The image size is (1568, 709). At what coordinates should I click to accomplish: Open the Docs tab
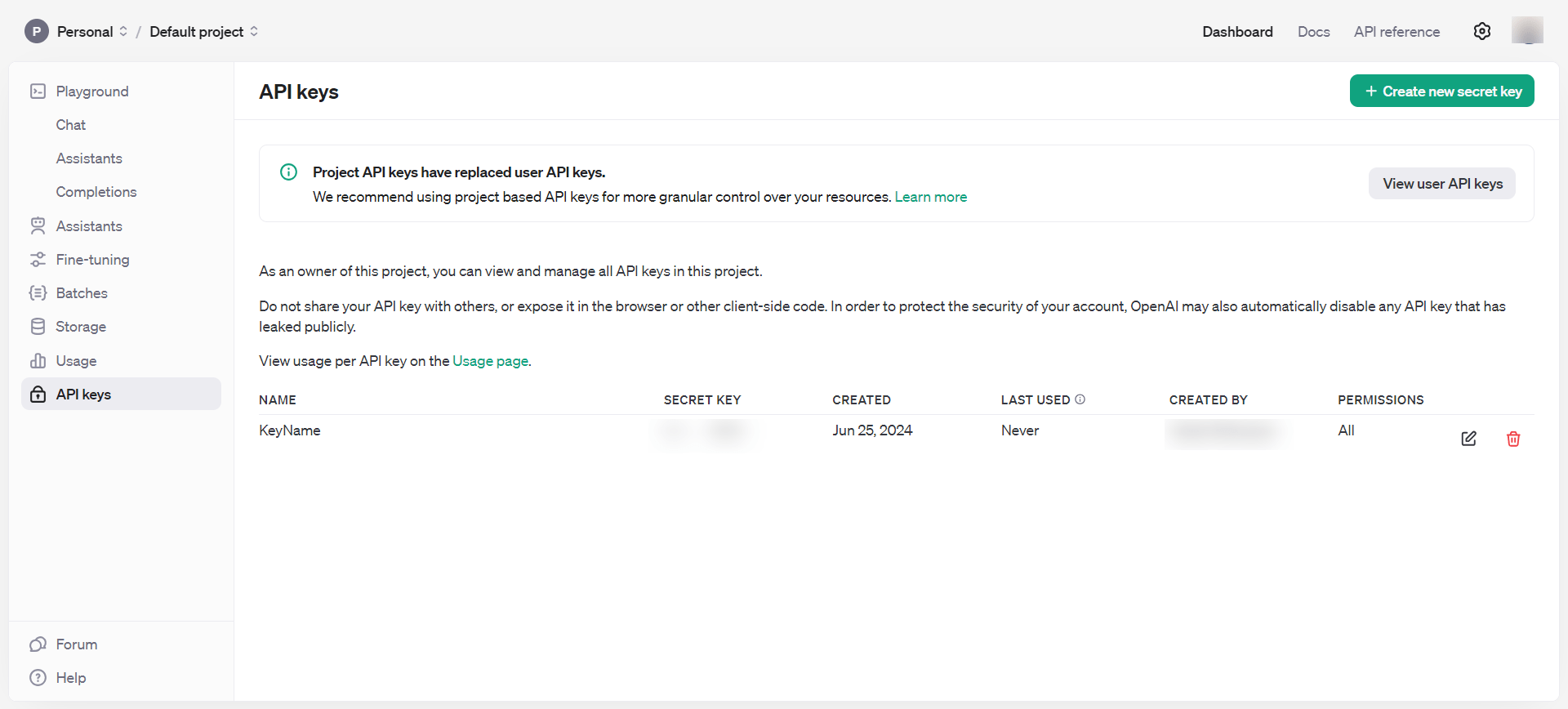[x=1313, y=32]
